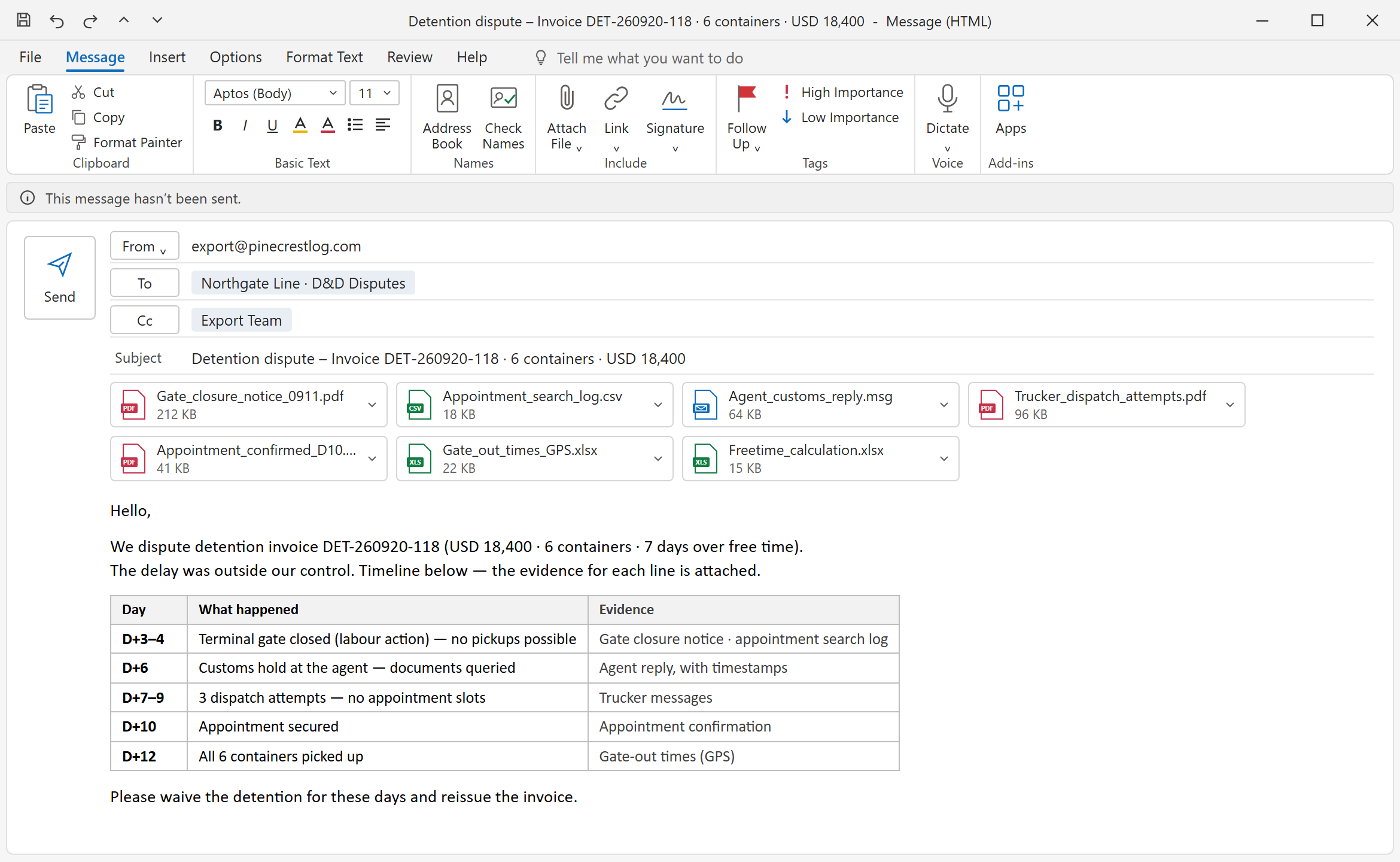Run Check Names

(503, 117)
